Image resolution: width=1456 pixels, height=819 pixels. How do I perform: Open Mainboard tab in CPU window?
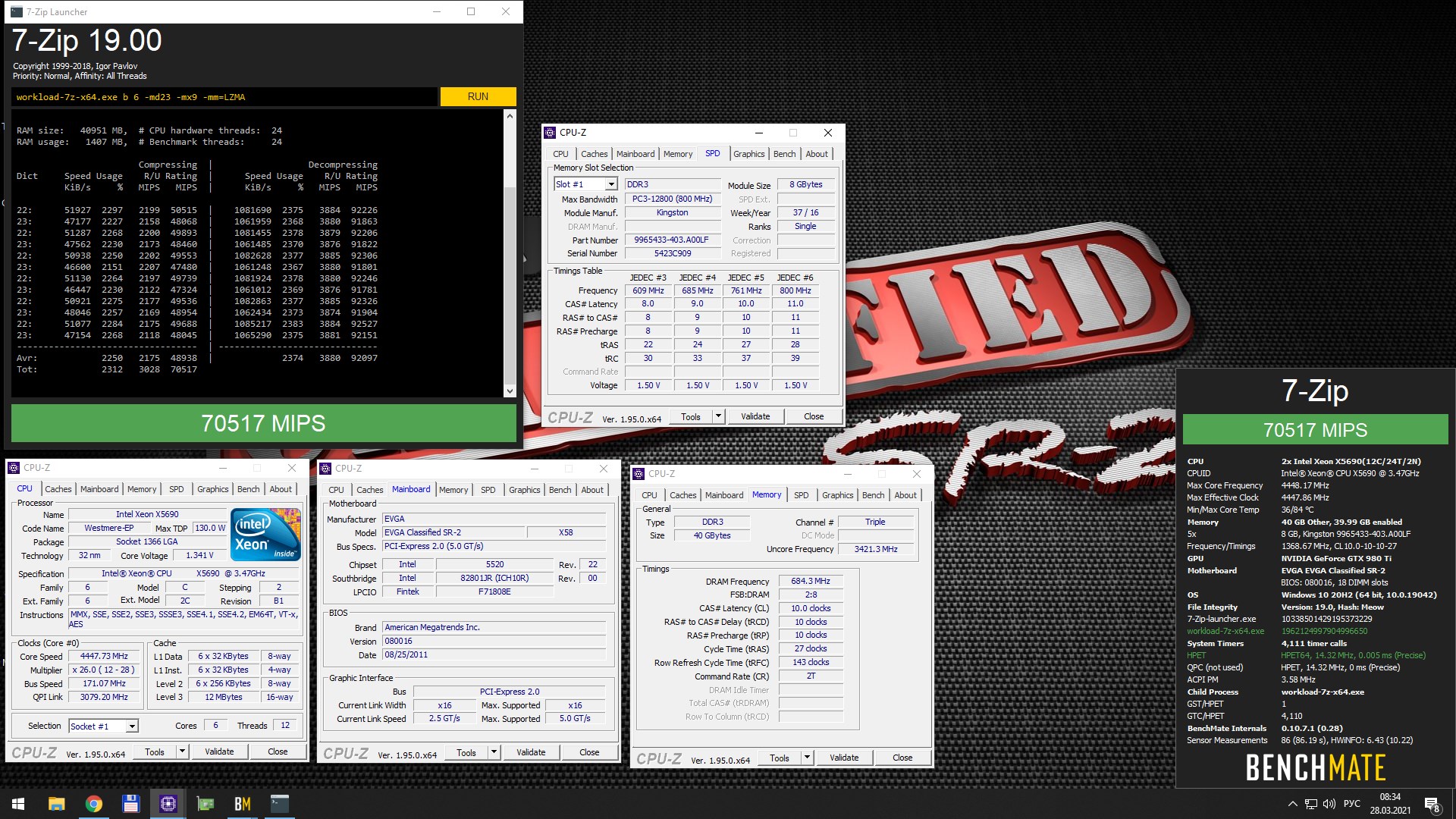point(99,489)
